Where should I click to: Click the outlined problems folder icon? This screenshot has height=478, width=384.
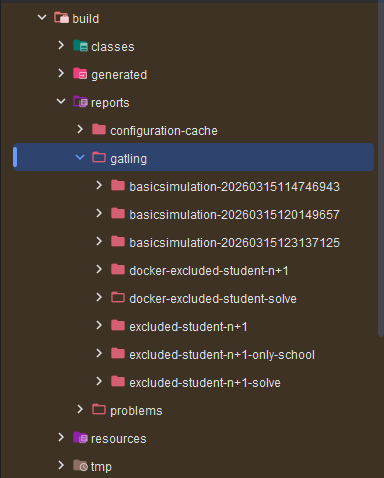click(99, 409)
